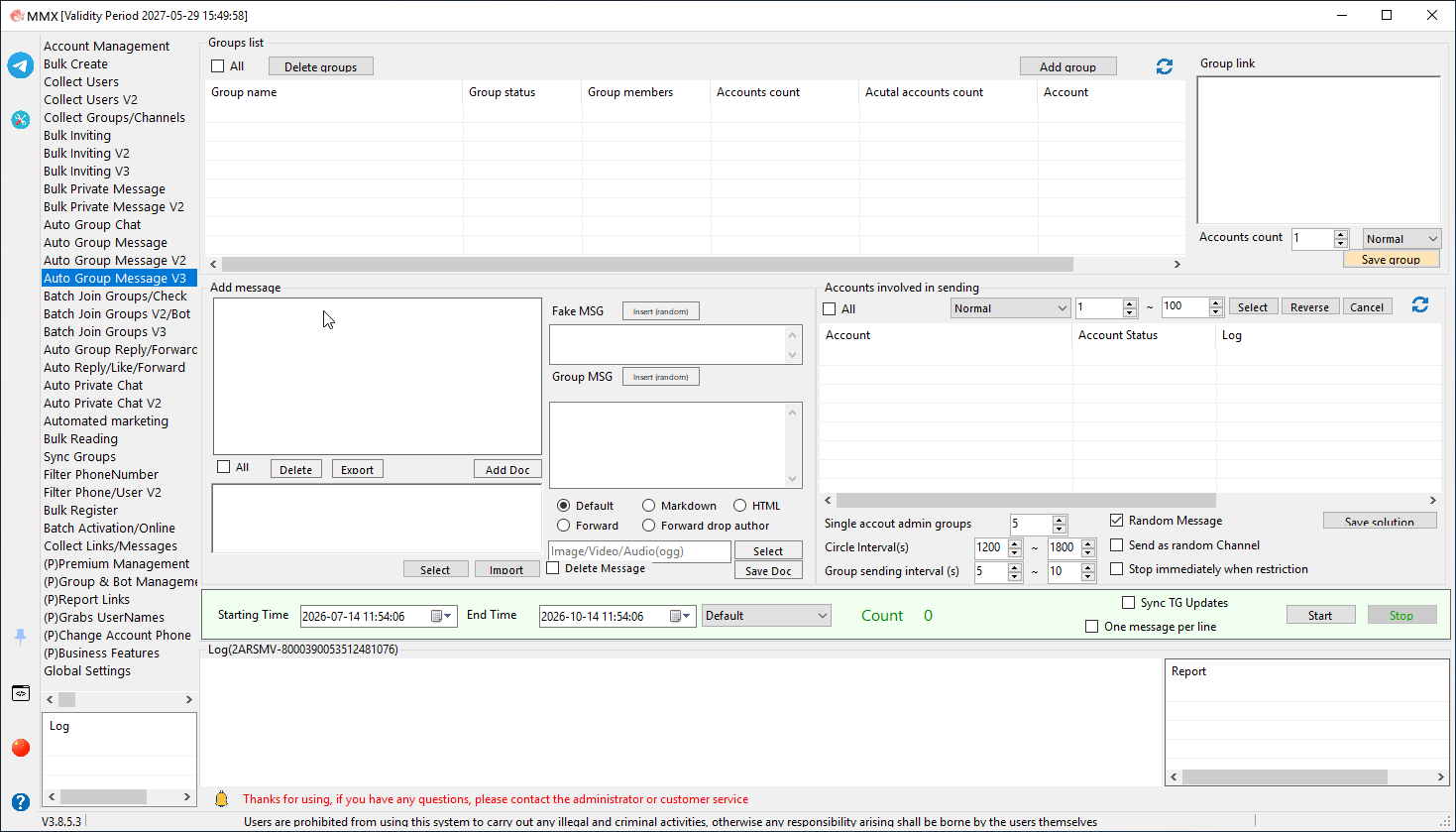Viewport: 1456px width, 832px height.
Task: Refresh the Groups list with the blue arrows
Action: click(1165, 66)
